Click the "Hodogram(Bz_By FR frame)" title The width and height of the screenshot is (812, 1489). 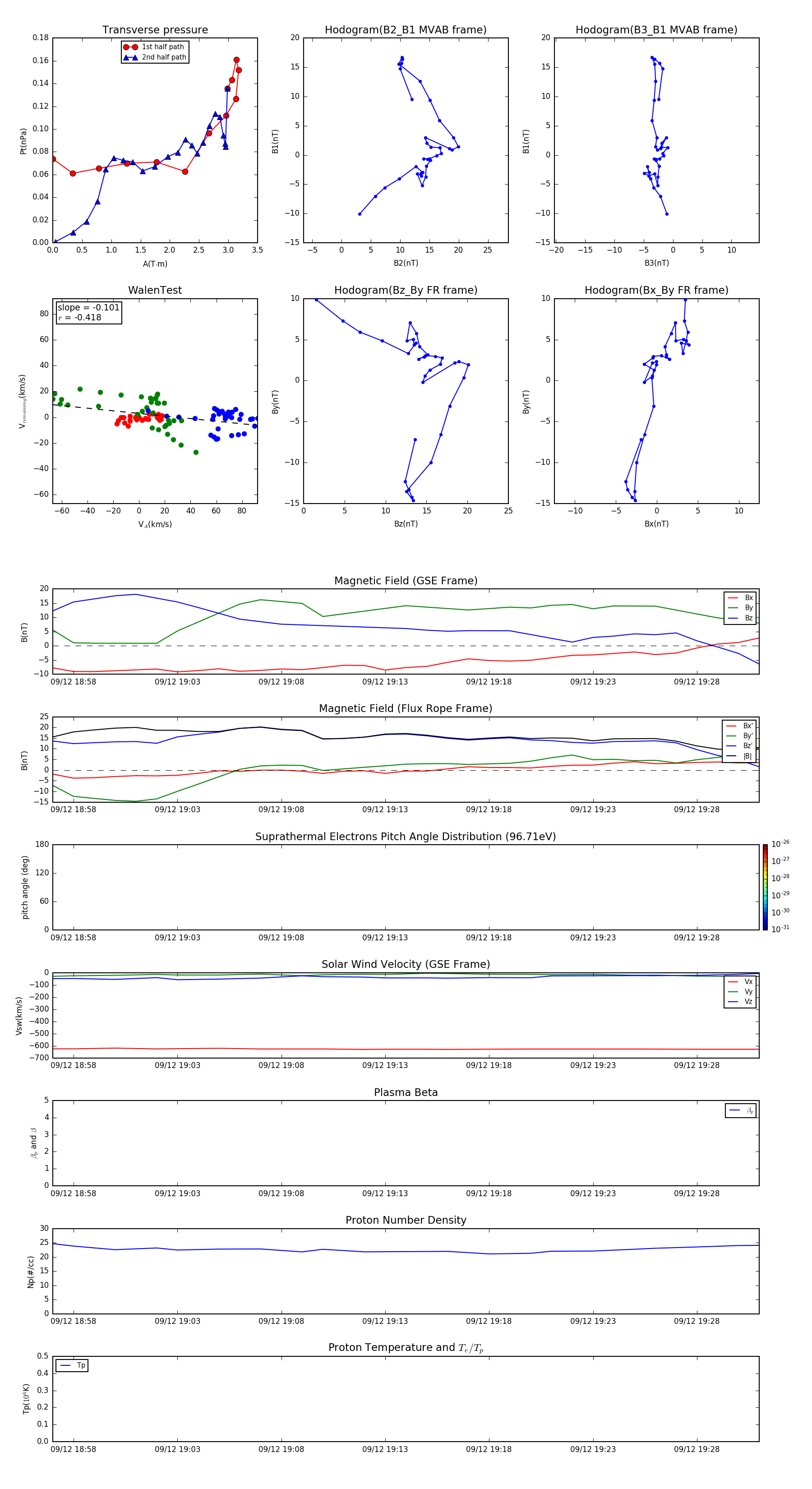[406, 290]
